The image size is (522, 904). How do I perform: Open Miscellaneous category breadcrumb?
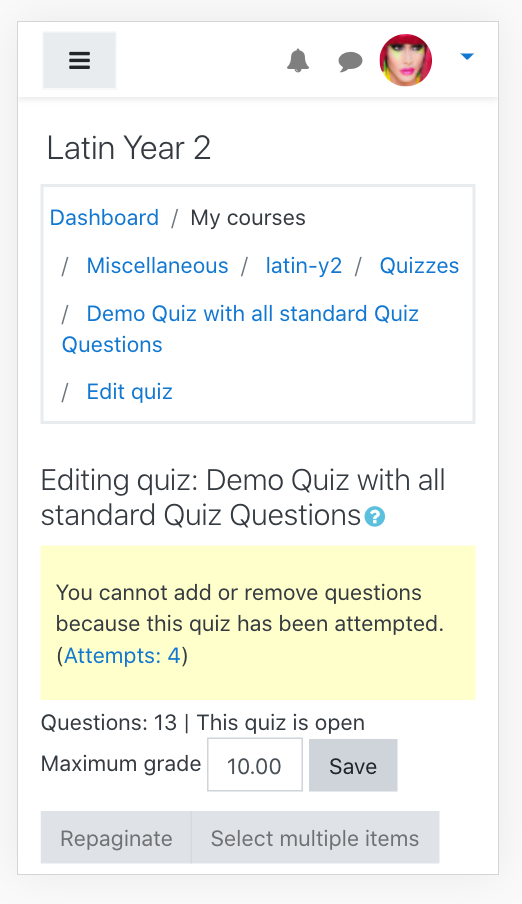[157, 266]
